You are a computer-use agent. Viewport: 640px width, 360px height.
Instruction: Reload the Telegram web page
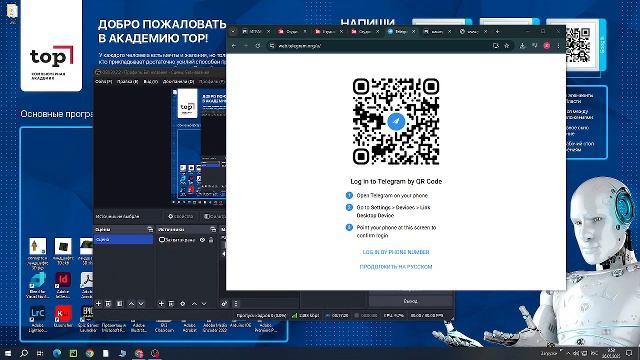pyautogui.click(x=258, y=46)
